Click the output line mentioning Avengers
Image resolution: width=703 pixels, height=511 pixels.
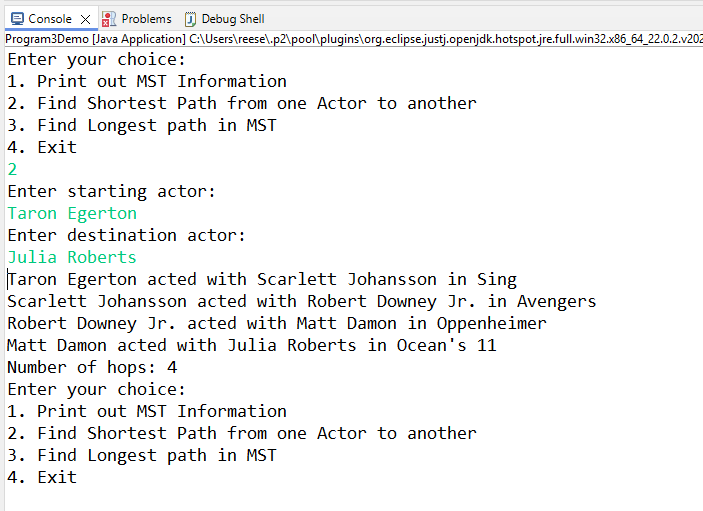click(x=301, y=302)
